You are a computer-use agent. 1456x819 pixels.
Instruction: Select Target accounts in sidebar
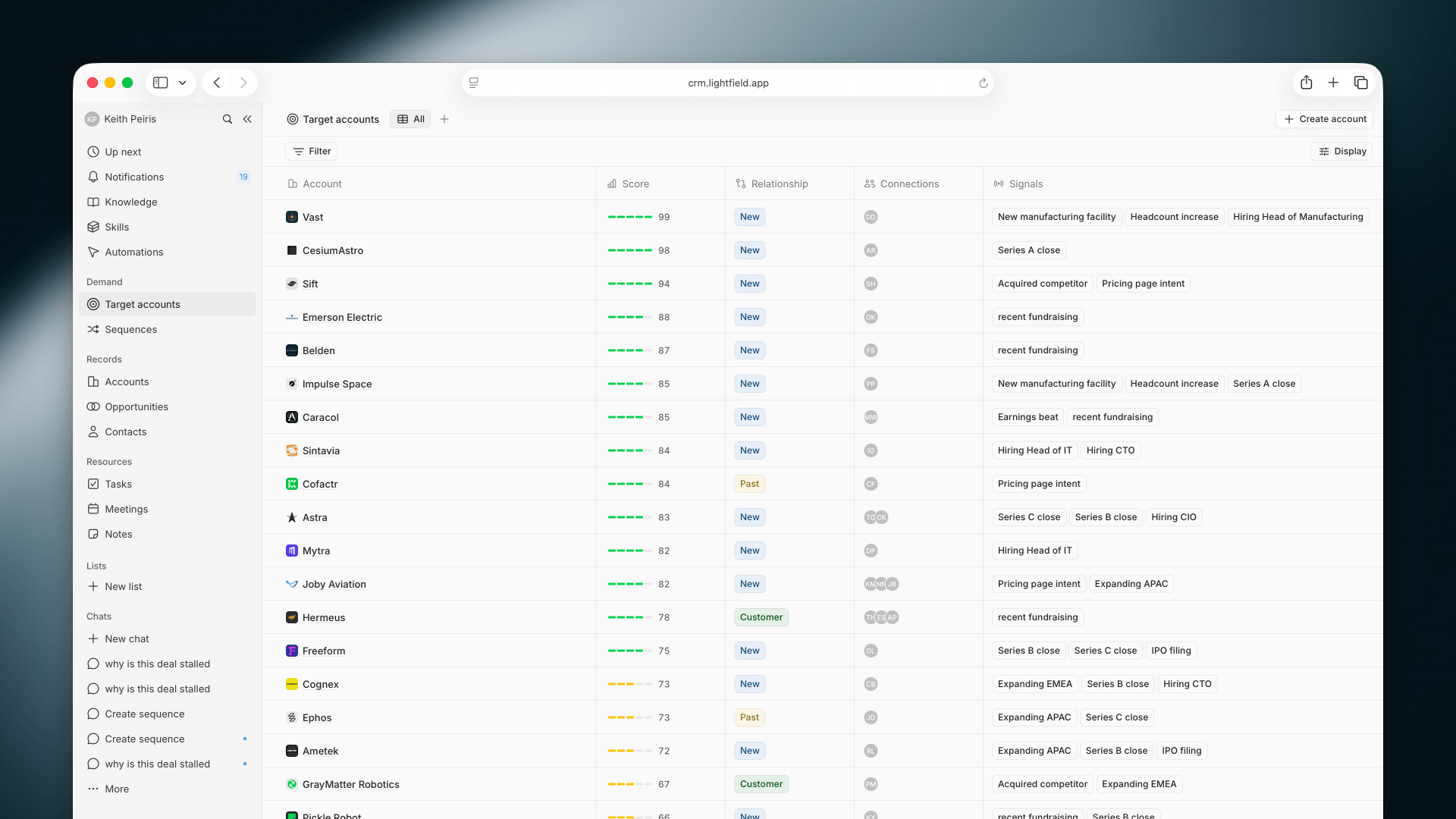[x=168, y=304]
